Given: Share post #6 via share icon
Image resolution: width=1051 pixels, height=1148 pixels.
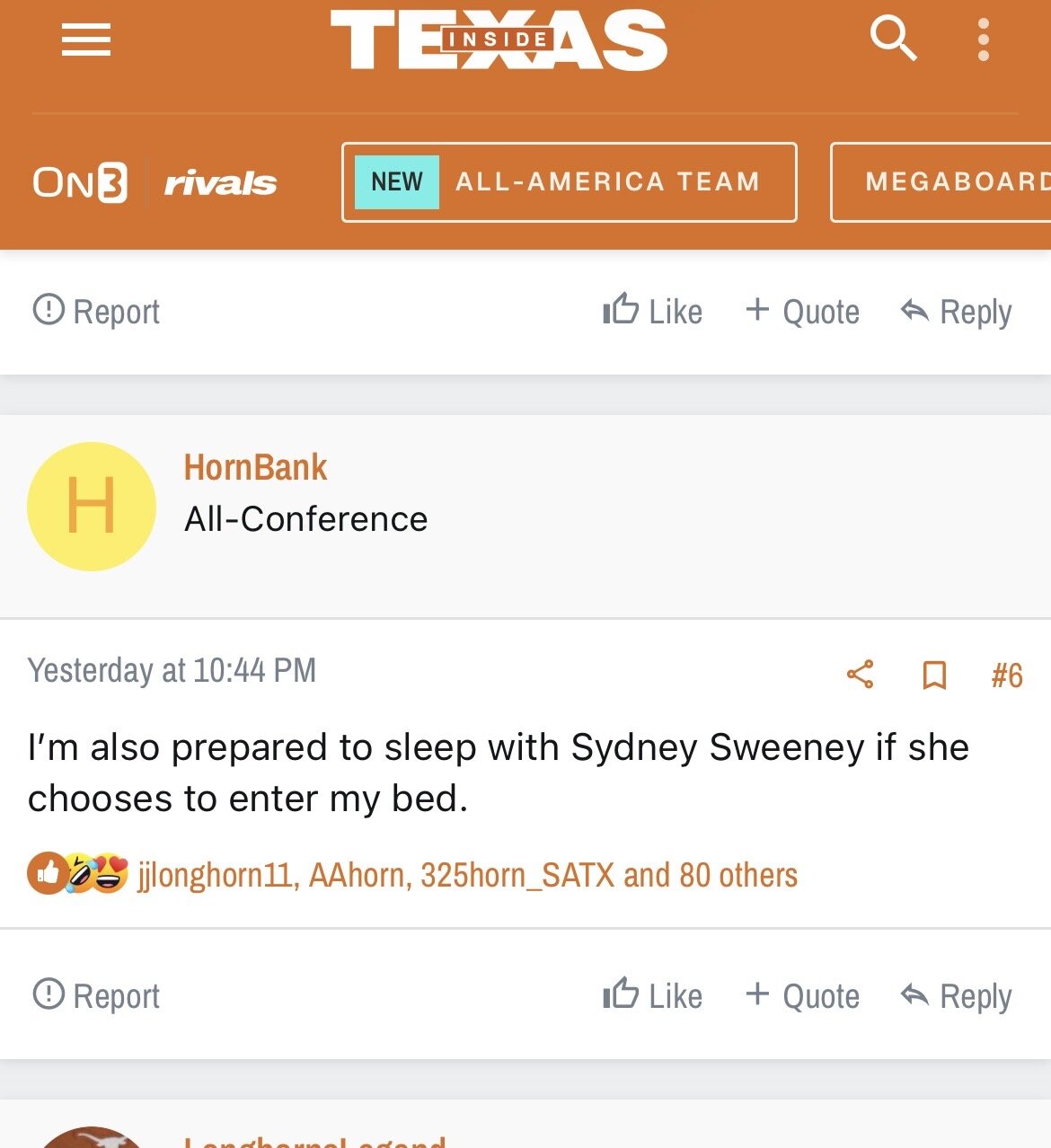Looking at the screenshot, I should 860,675.
